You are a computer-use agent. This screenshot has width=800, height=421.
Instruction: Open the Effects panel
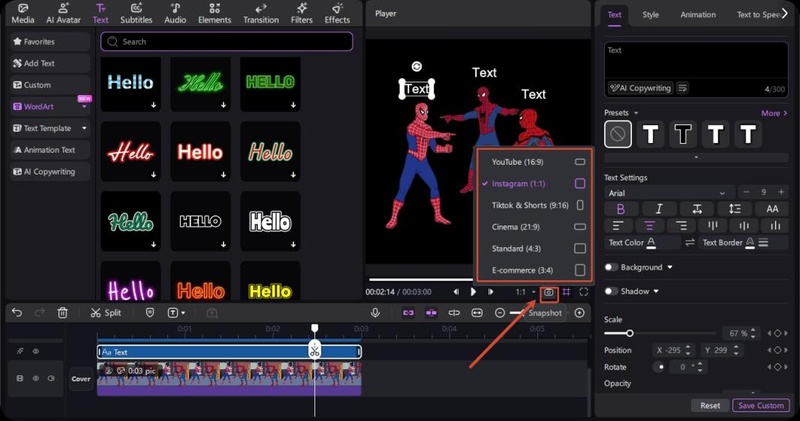(337, 14)
